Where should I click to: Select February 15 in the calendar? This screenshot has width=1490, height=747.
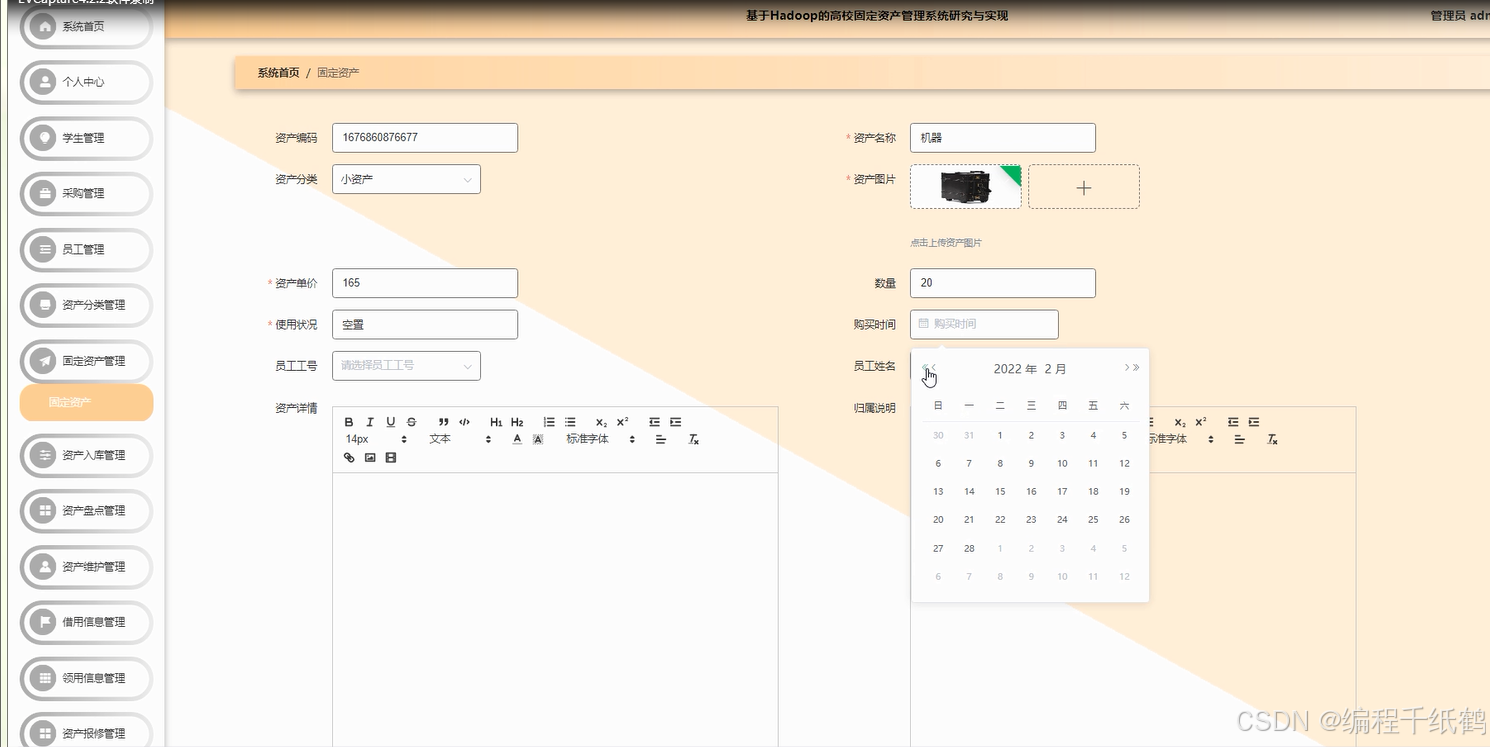pyautogui.click(x=1000, y=491)
